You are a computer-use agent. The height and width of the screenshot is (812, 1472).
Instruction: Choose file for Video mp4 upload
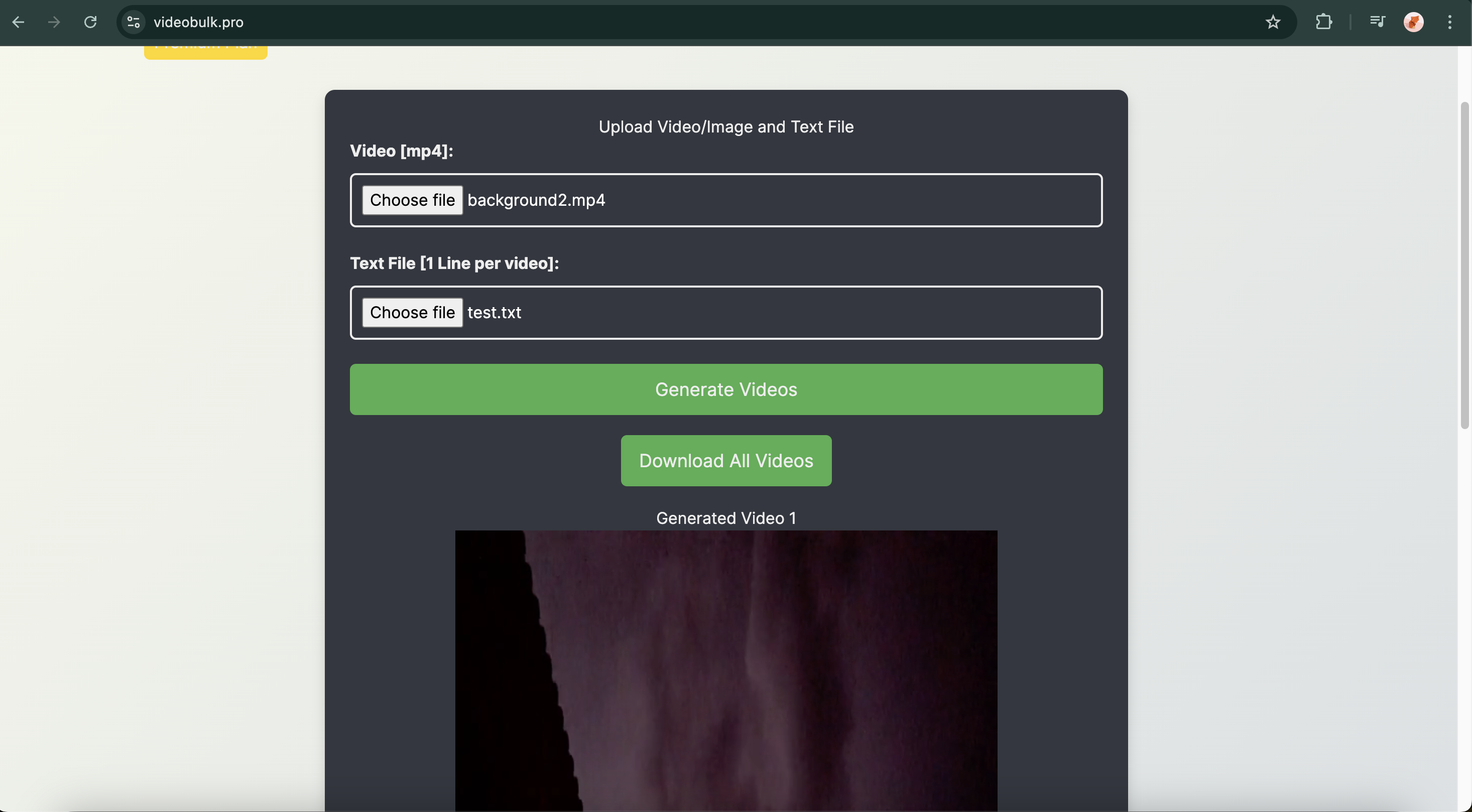coord(412,200)
